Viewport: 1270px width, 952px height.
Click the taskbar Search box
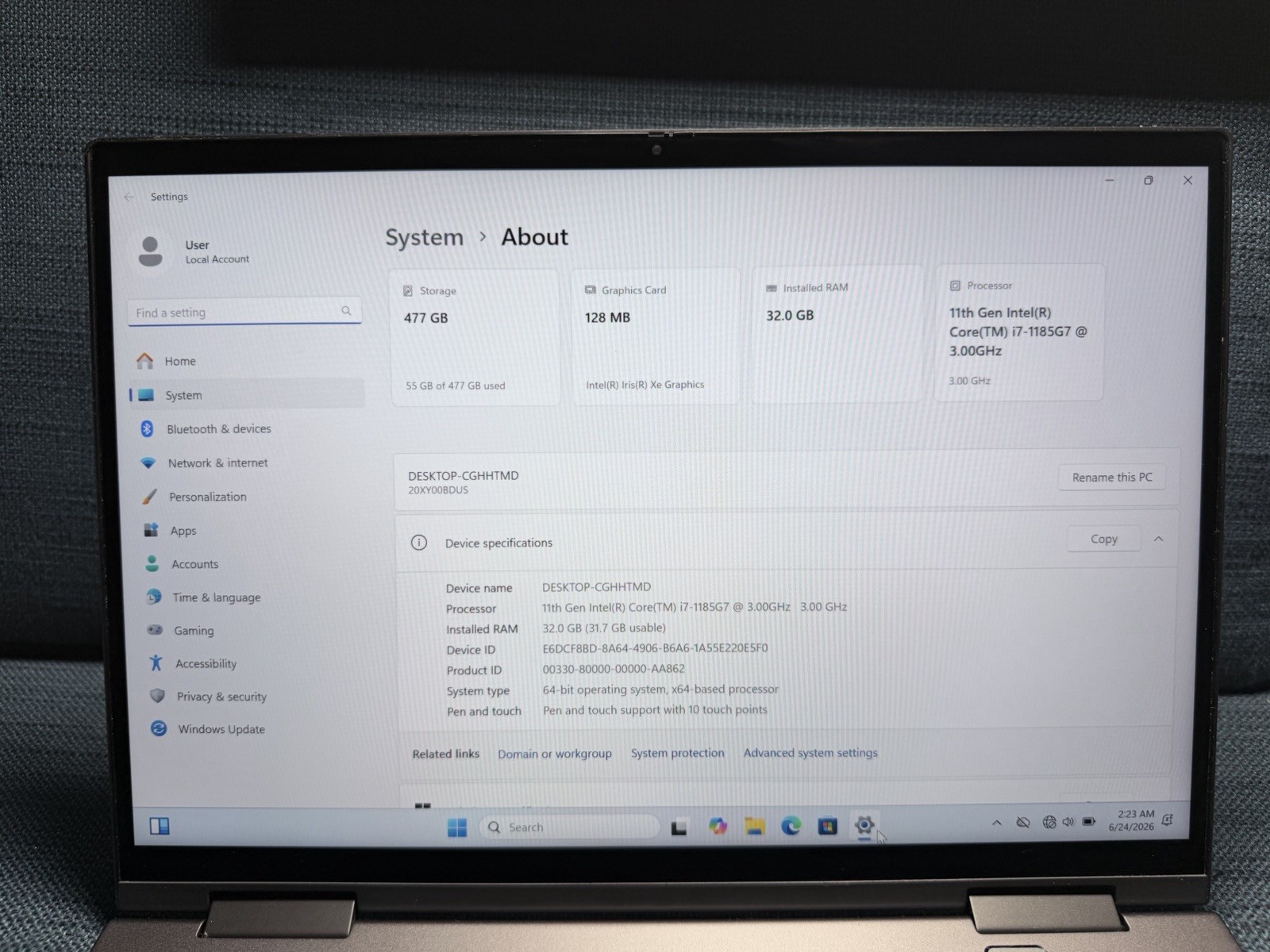click(570, 827)
